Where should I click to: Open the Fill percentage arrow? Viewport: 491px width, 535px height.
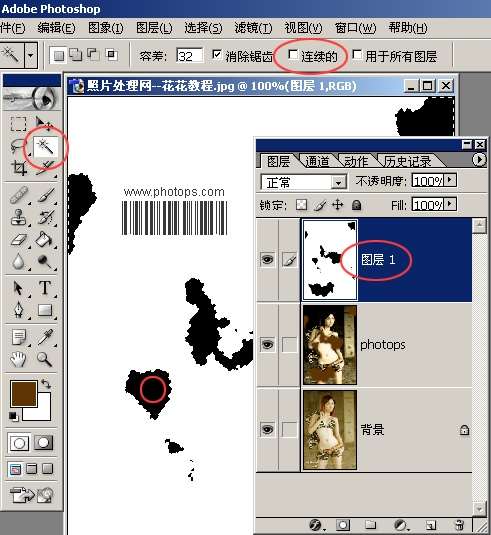450,204
